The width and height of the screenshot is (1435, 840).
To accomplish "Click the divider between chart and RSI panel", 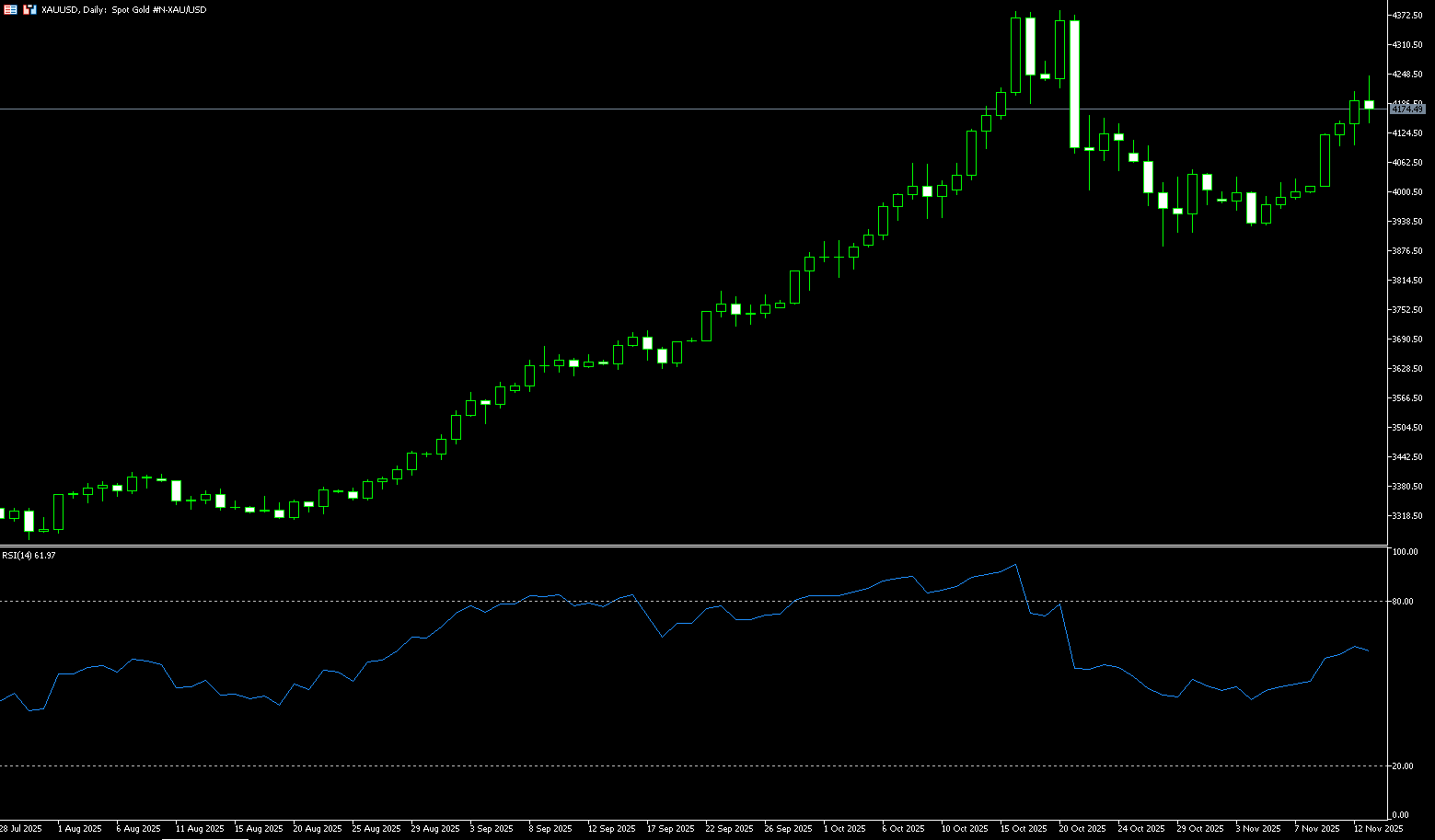I will (x=690, y=547).
